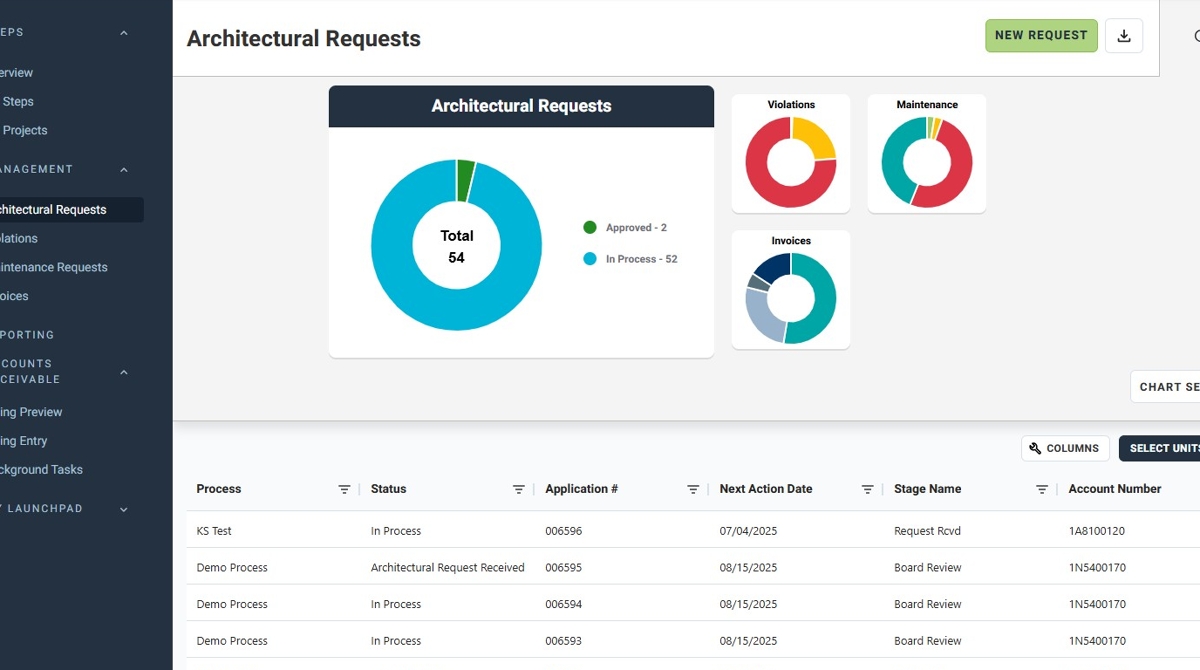1200x670 pixels.
Task: Open Billing Entry in sidebar
Action: 24,442
